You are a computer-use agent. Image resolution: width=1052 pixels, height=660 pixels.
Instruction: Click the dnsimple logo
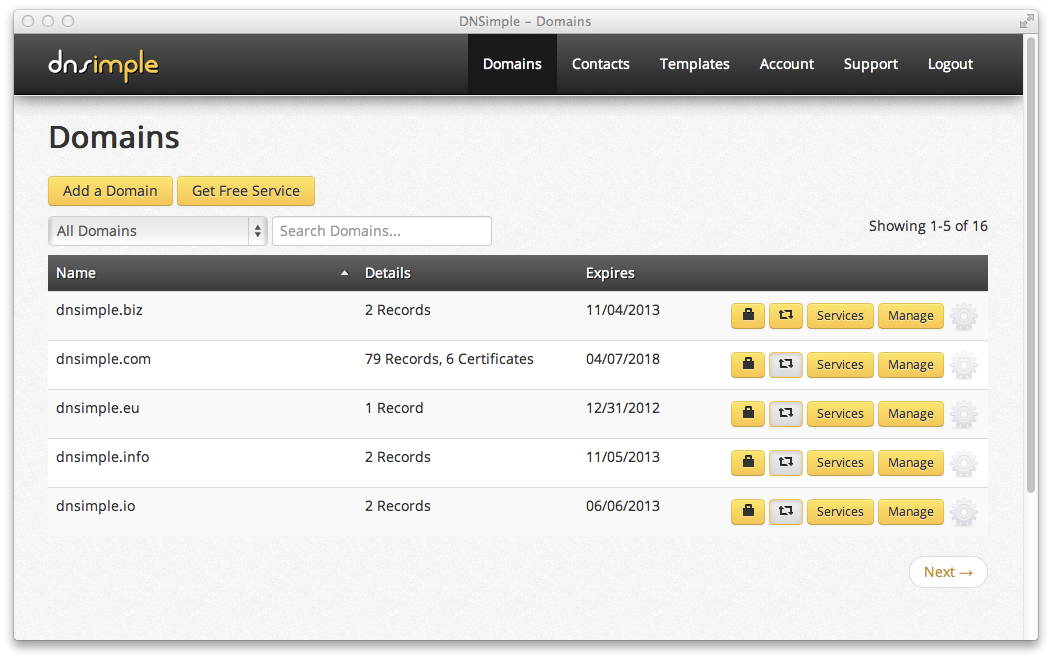pos(103,65)
